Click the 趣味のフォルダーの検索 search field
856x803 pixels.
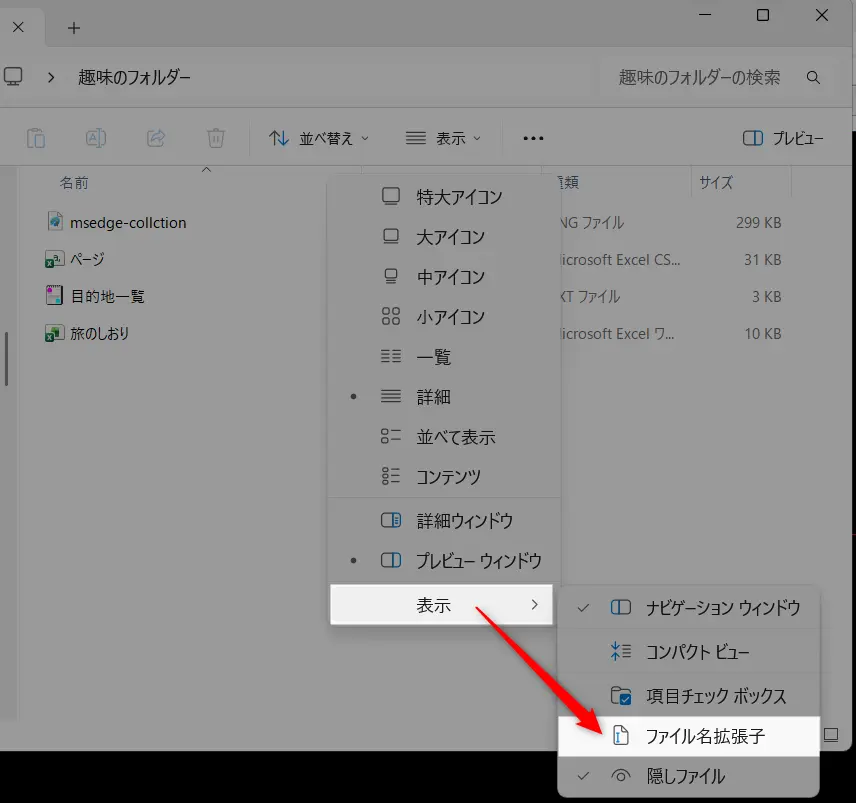699,77
